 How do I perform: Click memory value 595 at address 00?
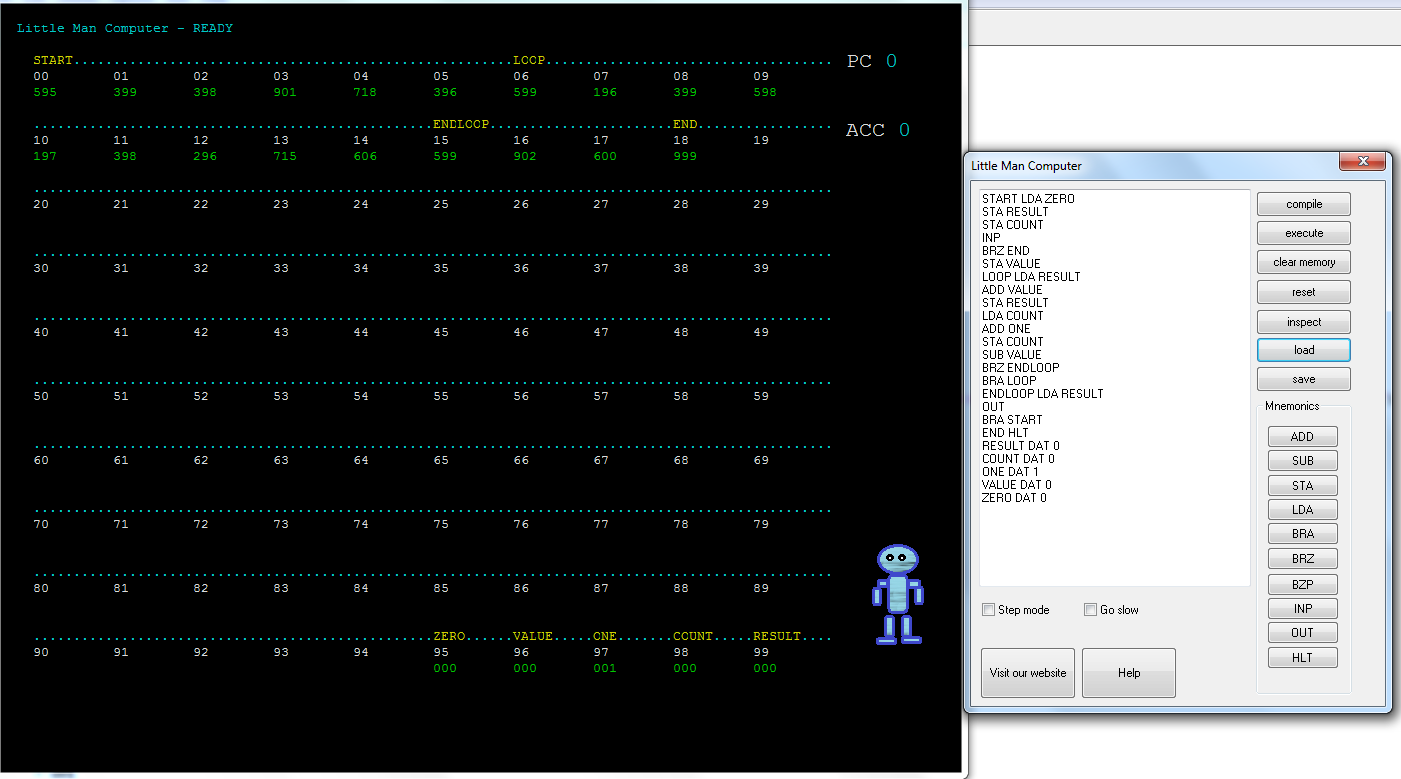coord(45,92)
